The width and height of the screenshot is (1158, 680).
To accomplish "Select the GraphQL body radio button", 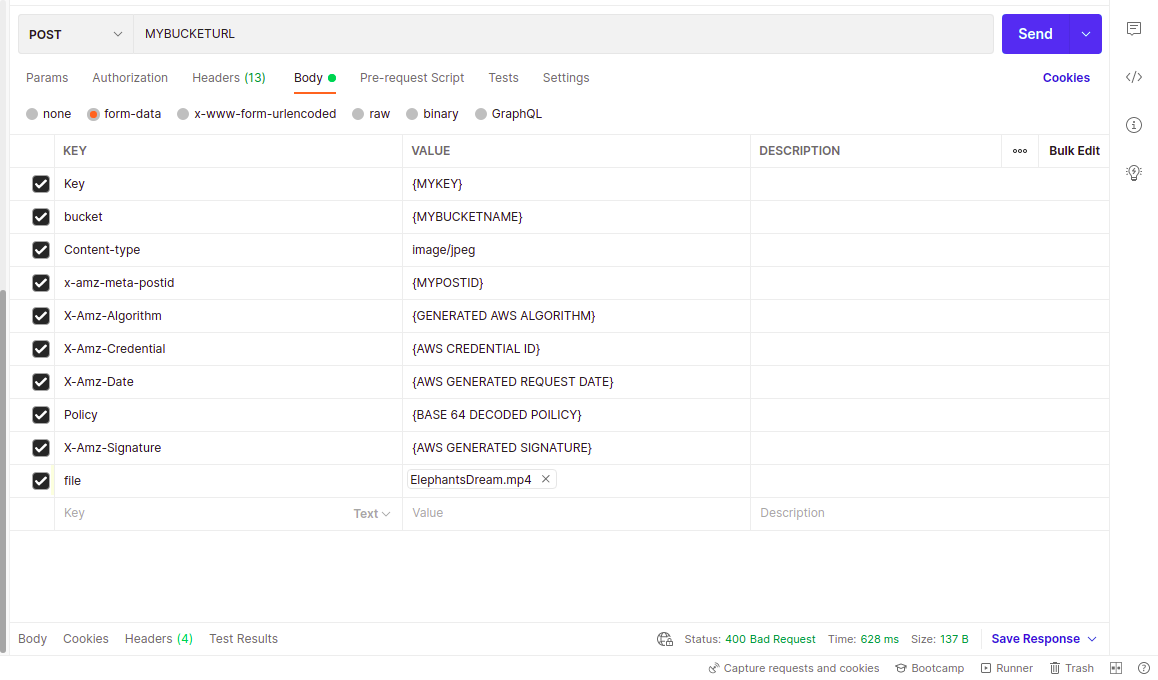I will tap(481, 114).
